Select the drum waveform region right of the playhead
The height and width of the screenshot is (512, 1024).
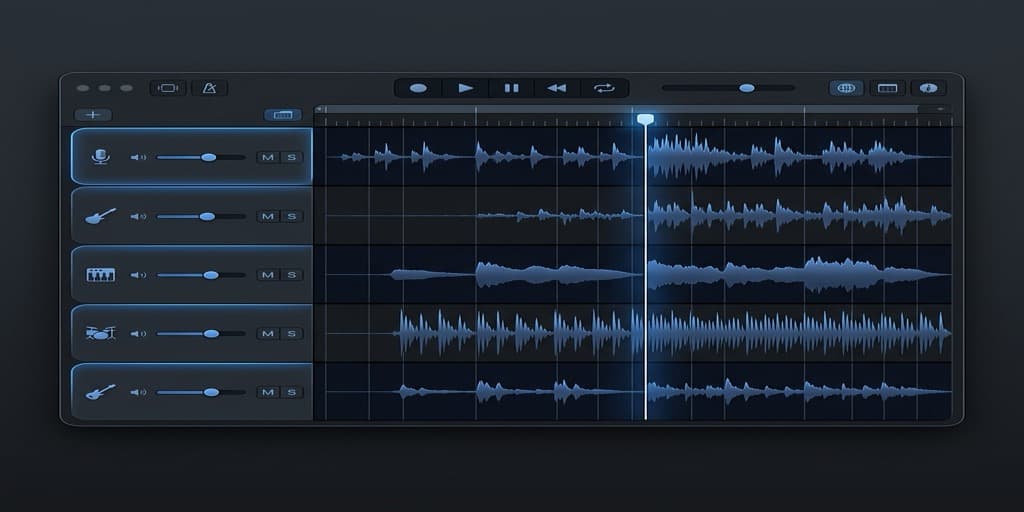click(799, 332)
